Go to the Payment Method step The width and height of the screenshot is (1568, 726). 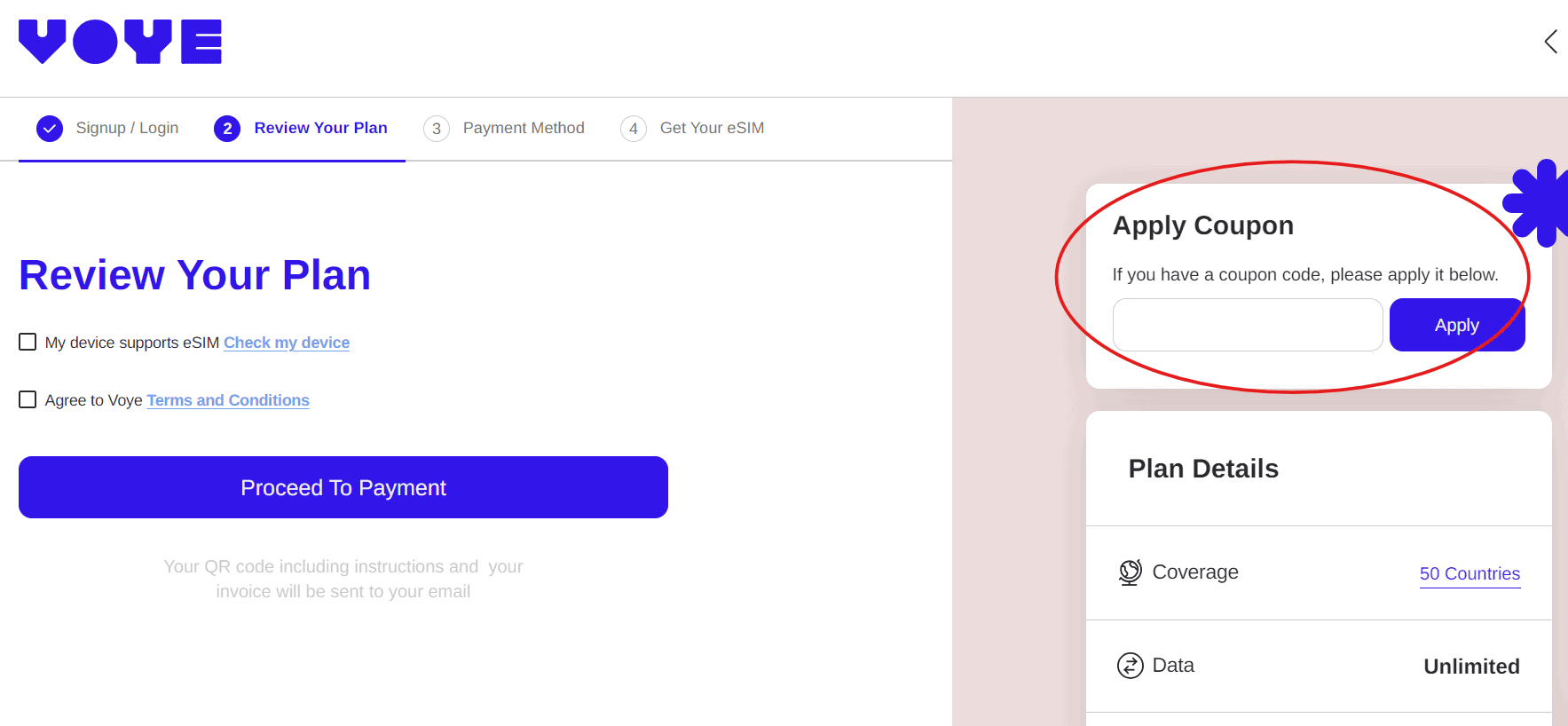click(x=524, y=128)
